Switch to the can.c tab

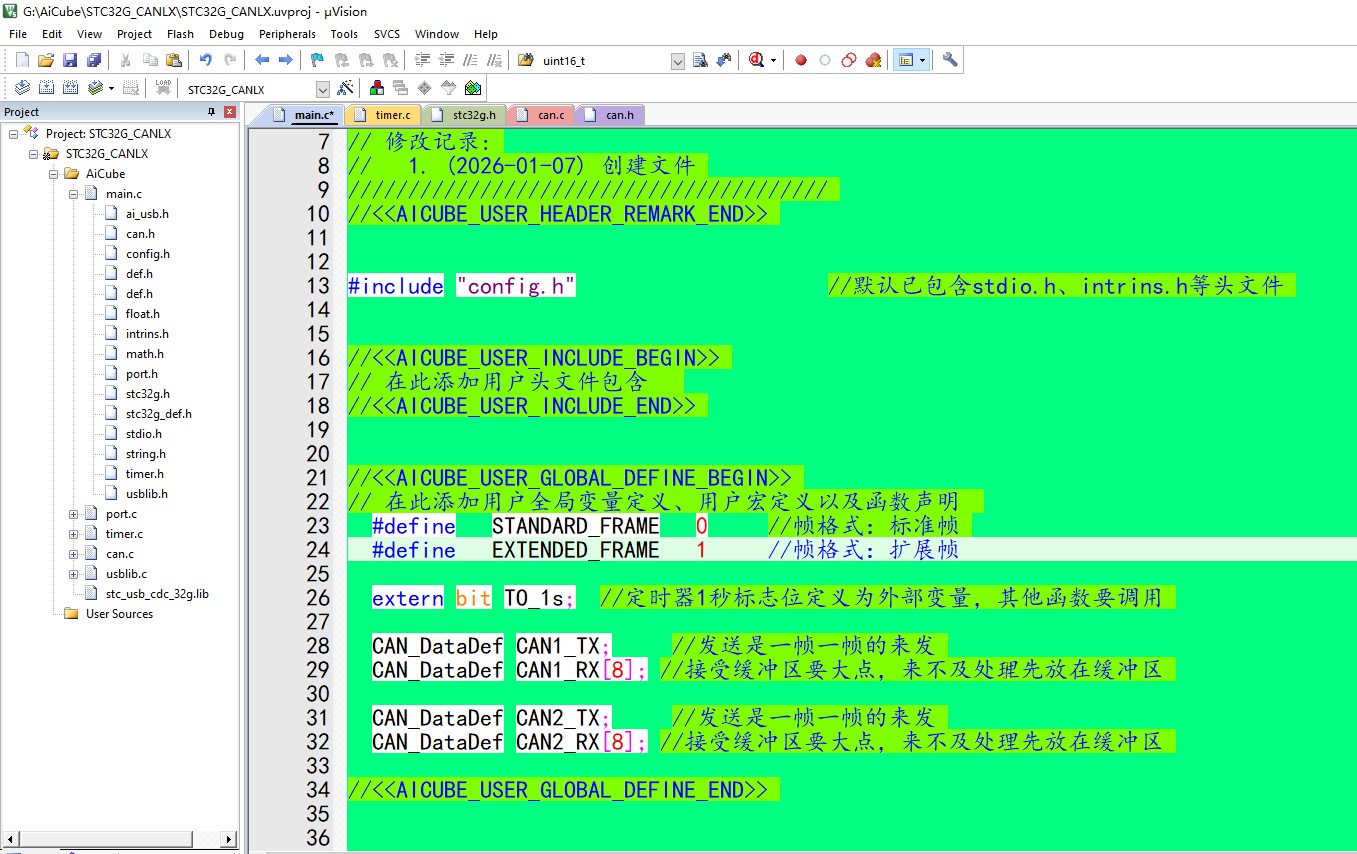(550, 115)
